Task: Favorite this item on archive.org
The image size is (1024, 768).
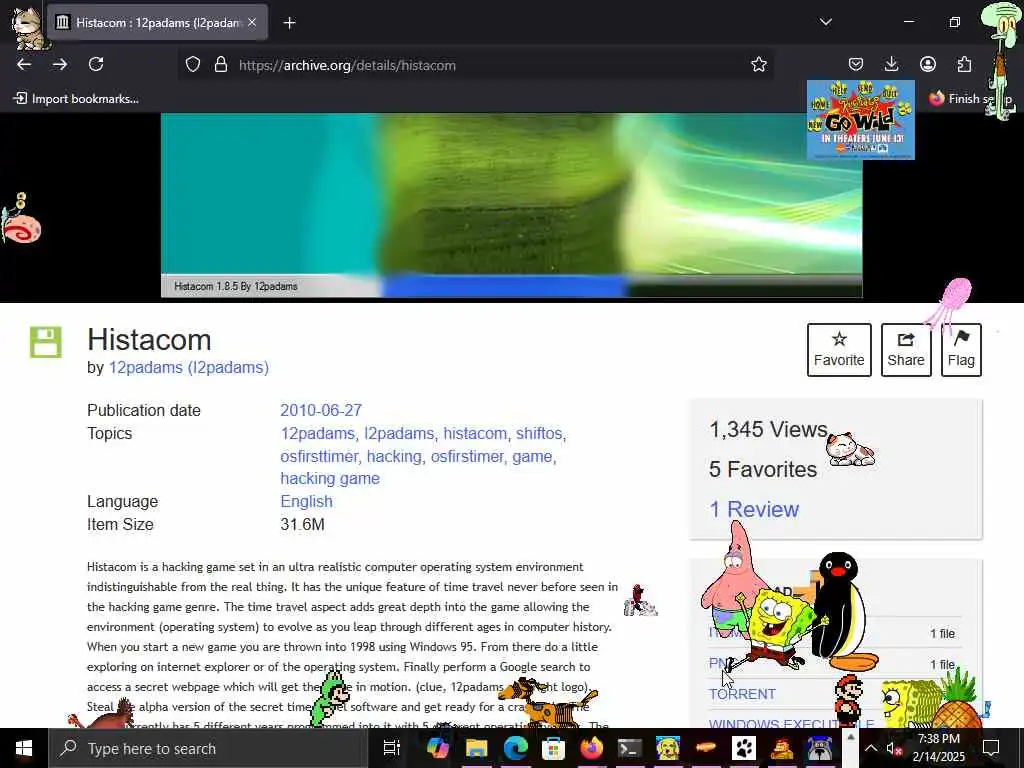Action: [839, 350]
